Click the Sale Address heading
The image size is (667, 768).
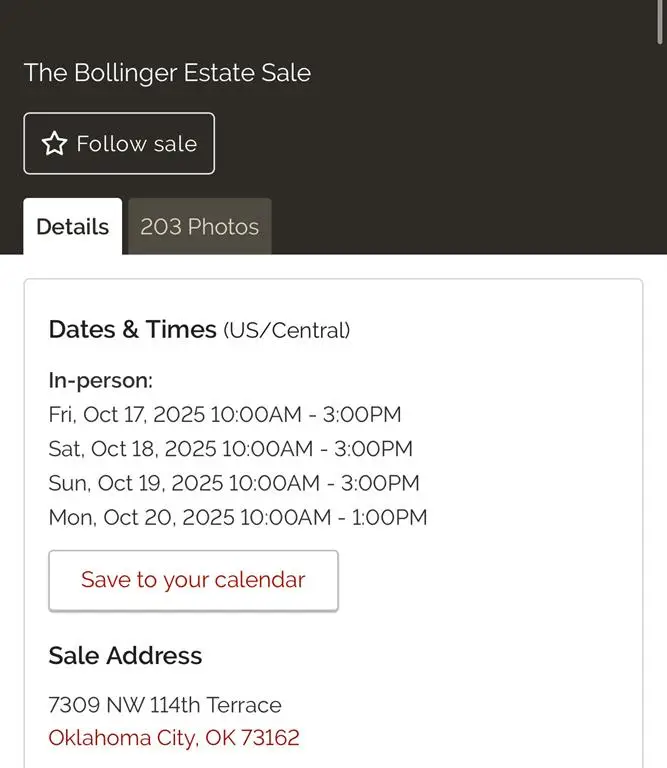tap(125, 656)
